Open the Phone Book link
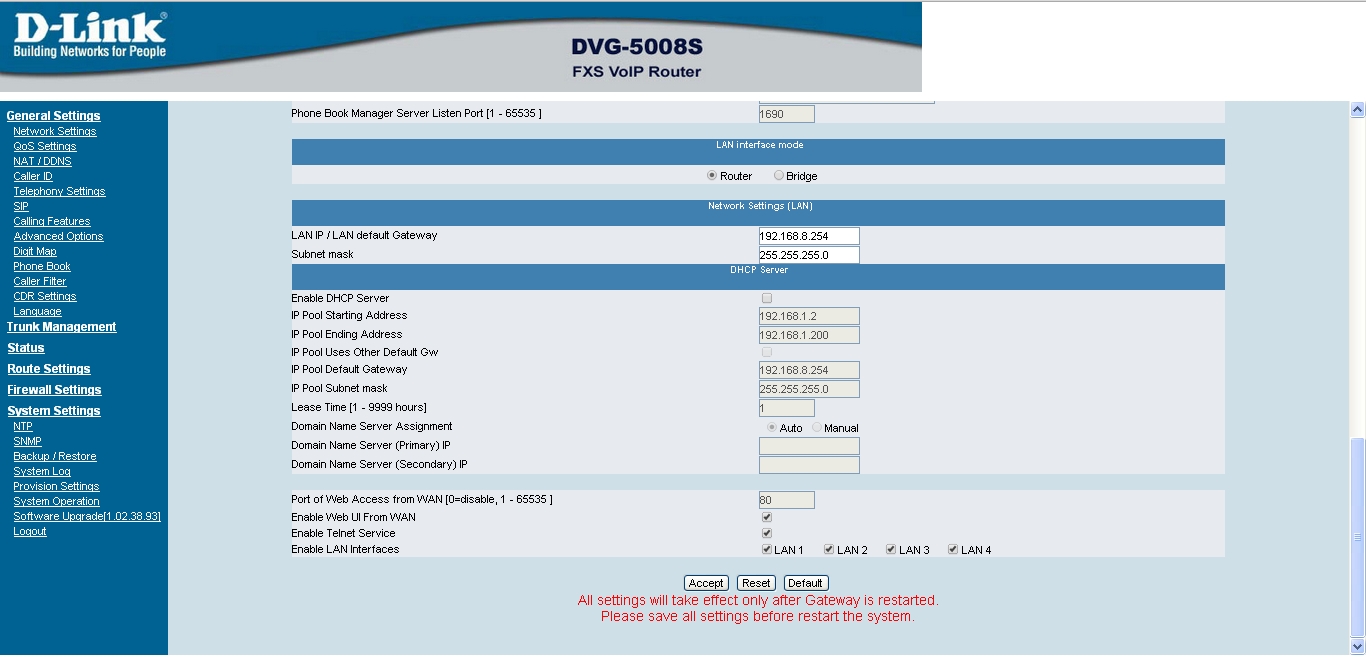Image resolution: width=1366 pixels, height=657 pixels. (x=42, y=266)
